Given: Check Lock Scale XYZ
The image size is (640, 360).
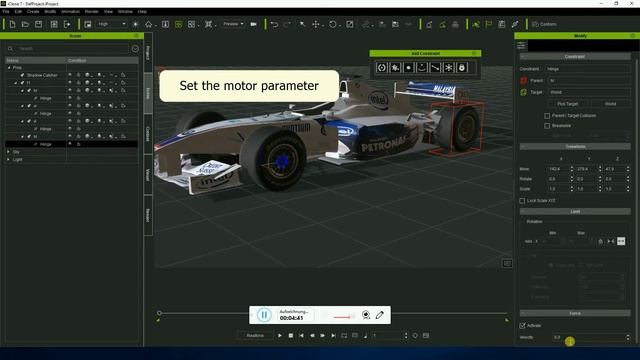Looking at the screenshot, I should (x=522, y=201).
